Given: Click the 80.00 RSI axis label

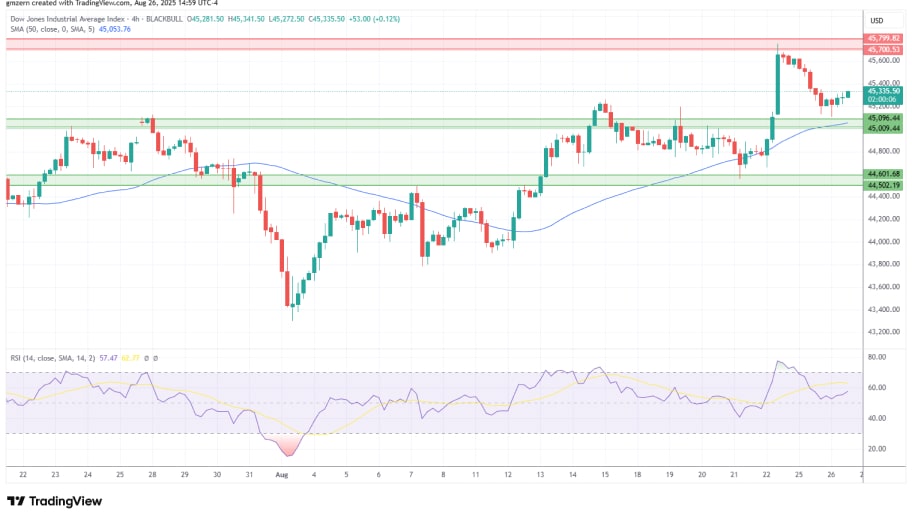Looking at the screenshot, I should click(877, 357).
